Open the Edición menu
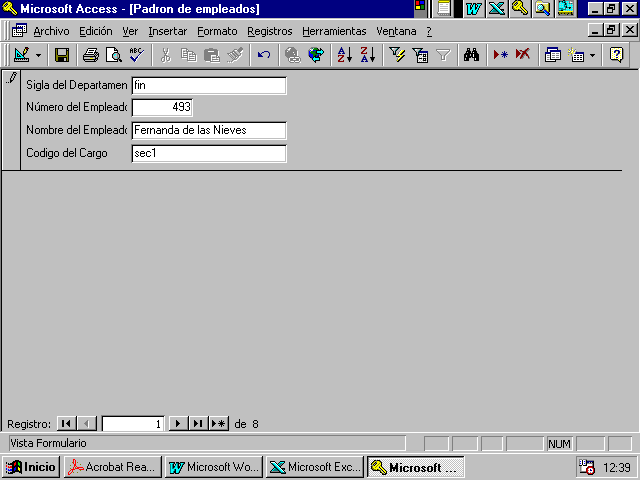The image size is (640, 480). (96, 31)
